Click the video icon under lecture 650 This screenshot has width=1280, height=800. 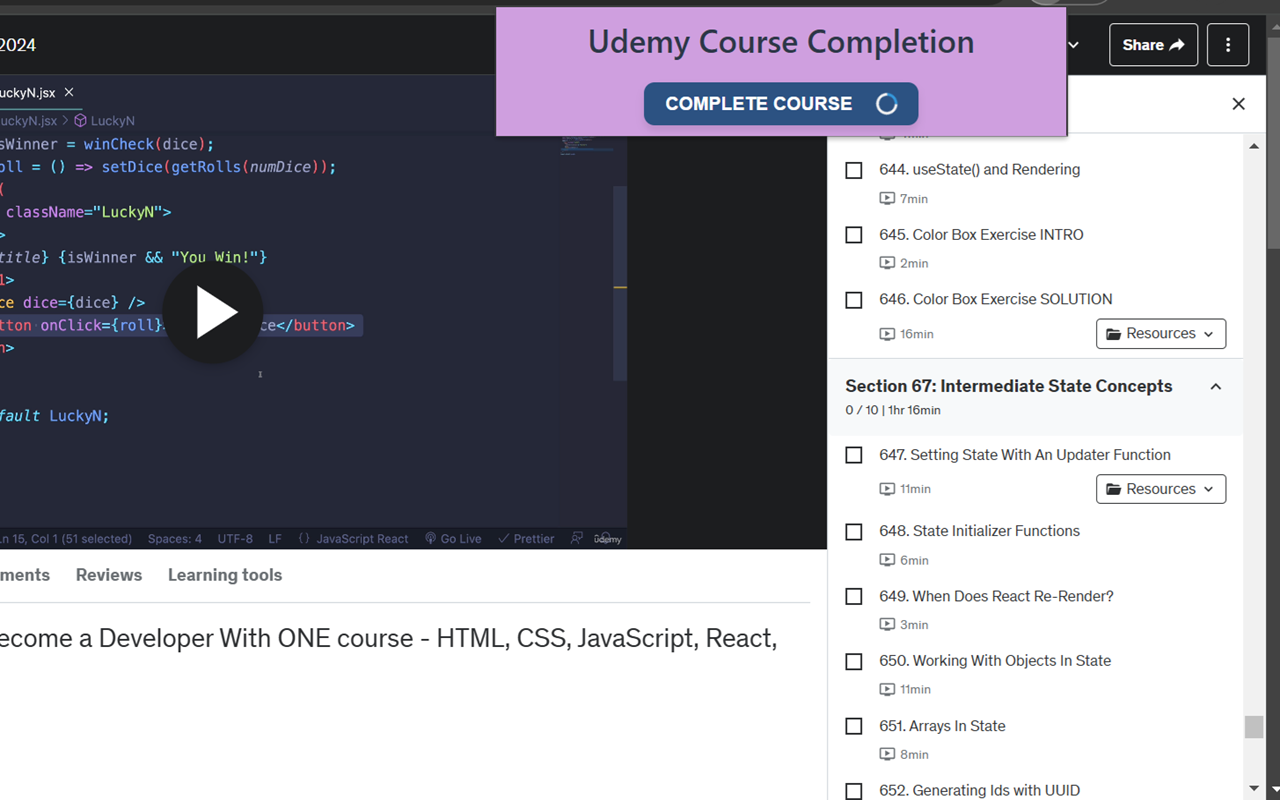(887, 689)
